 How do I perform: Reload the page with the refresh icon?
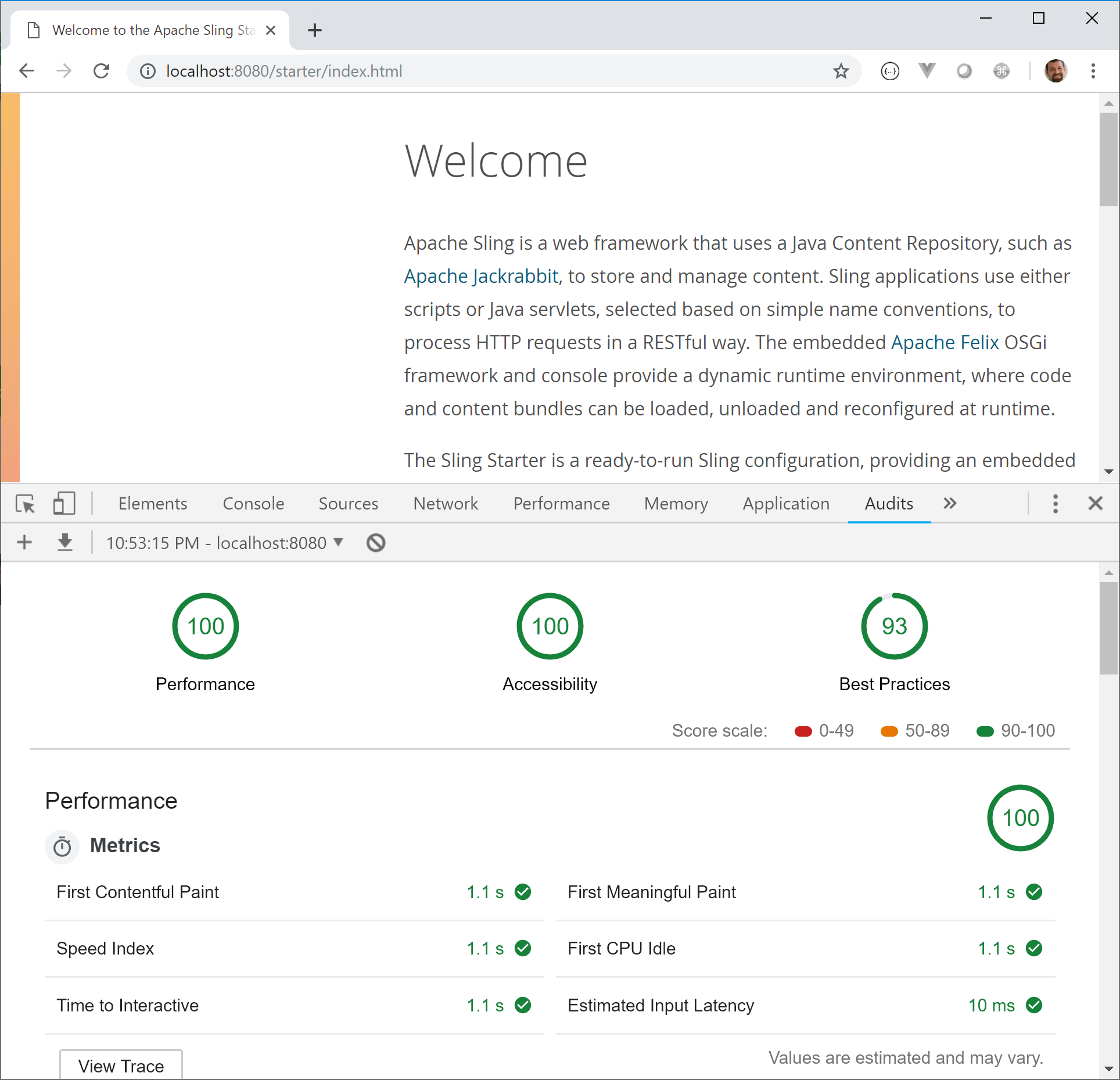click(102, 71)
